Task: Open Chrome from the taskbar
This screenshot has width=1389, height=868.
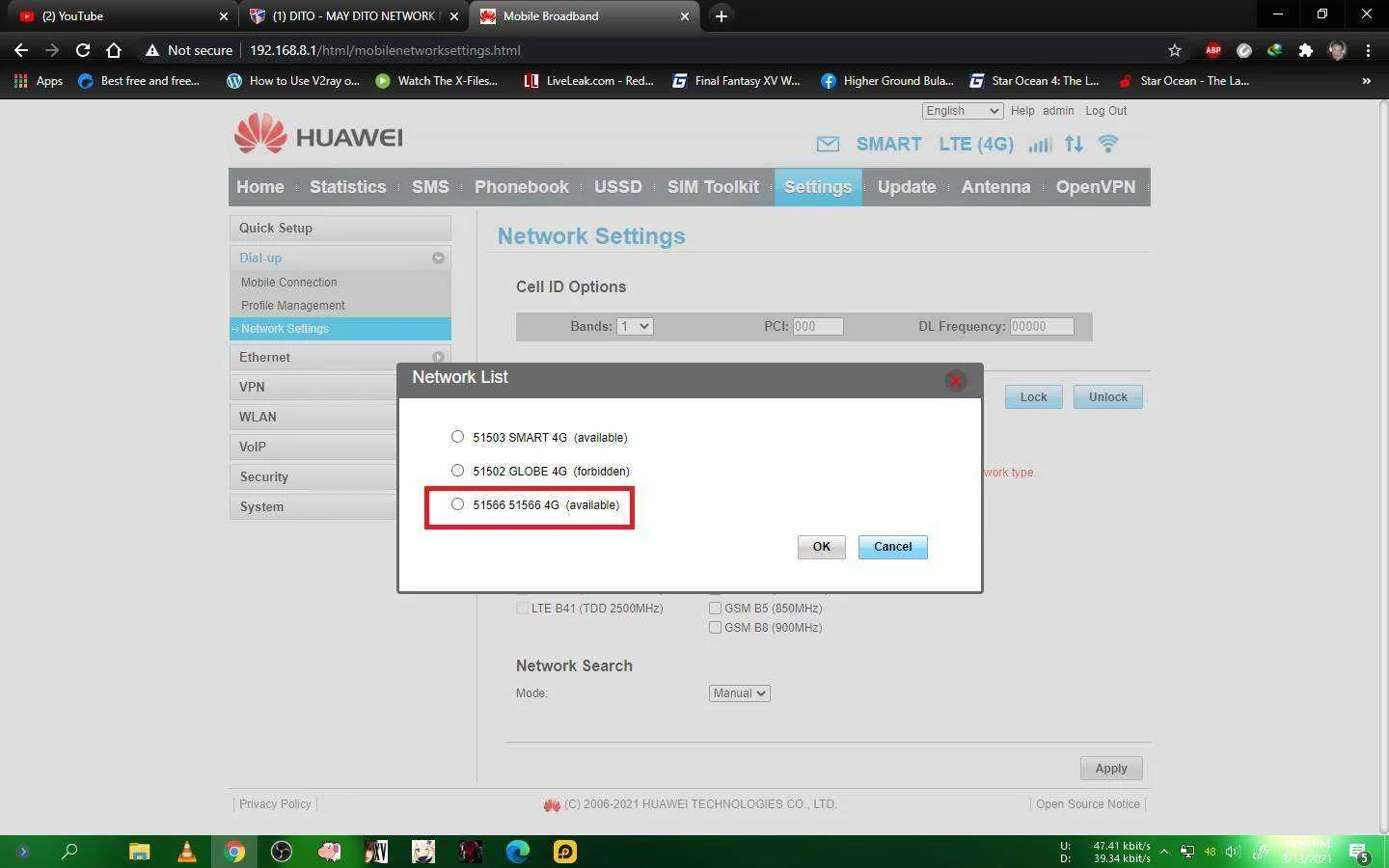Action: click(x=234, y=852)
